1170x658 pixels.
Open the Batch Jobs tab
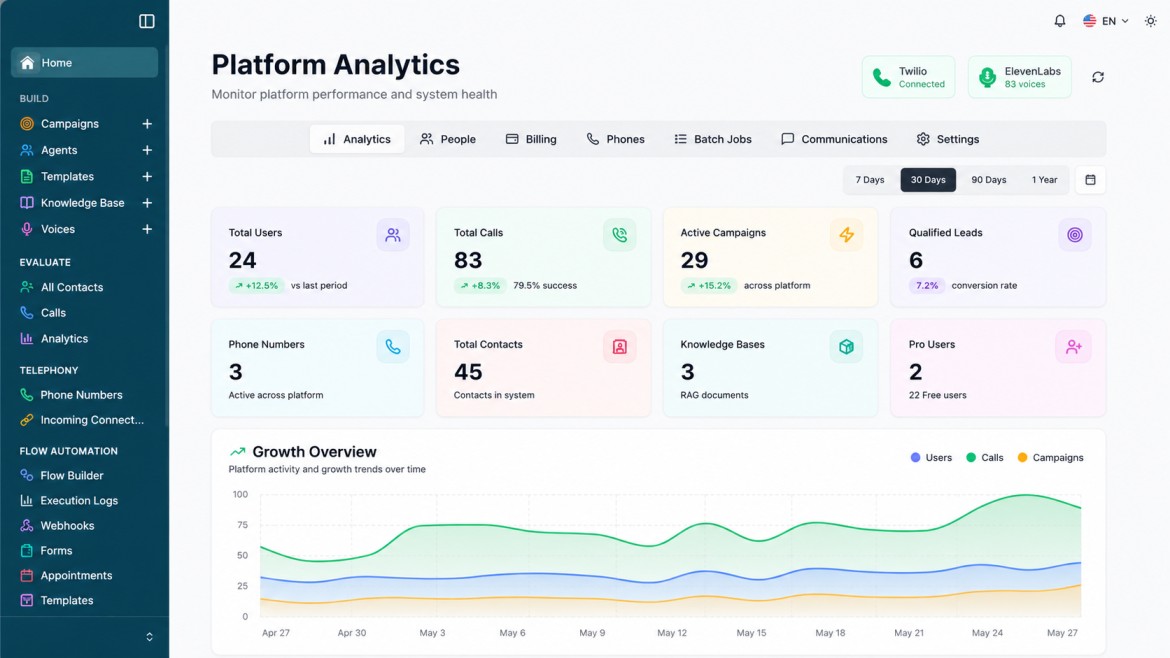click(713, 139)
